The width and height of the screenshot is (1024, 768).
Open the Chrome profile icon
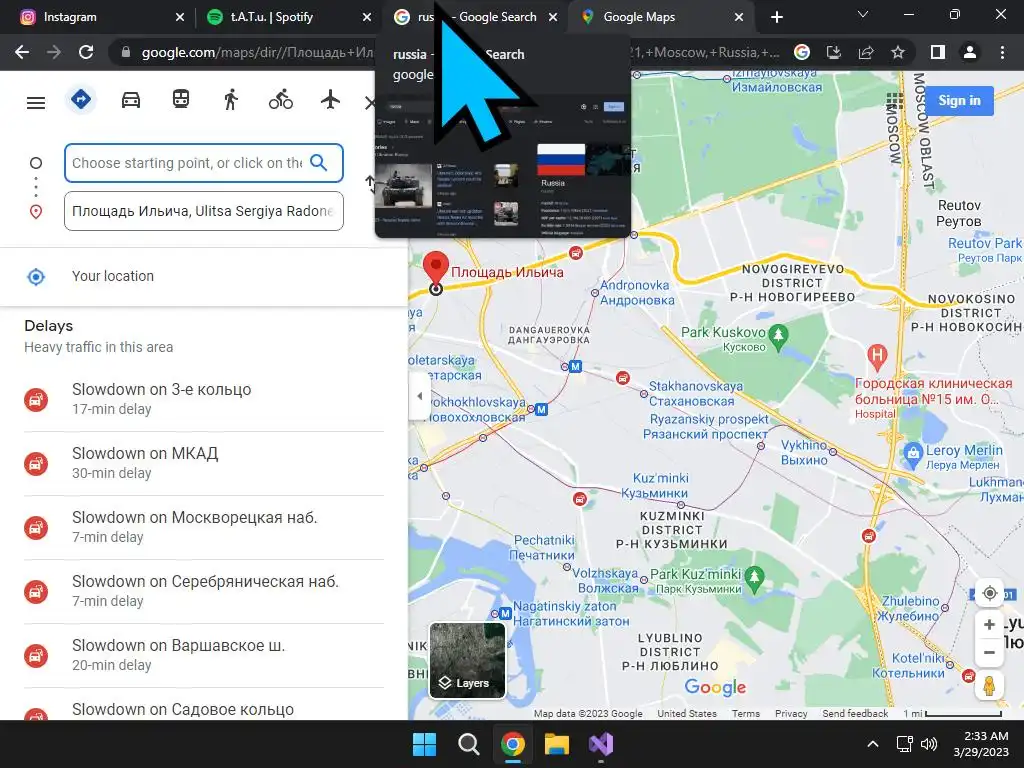[x=970, y=52]
